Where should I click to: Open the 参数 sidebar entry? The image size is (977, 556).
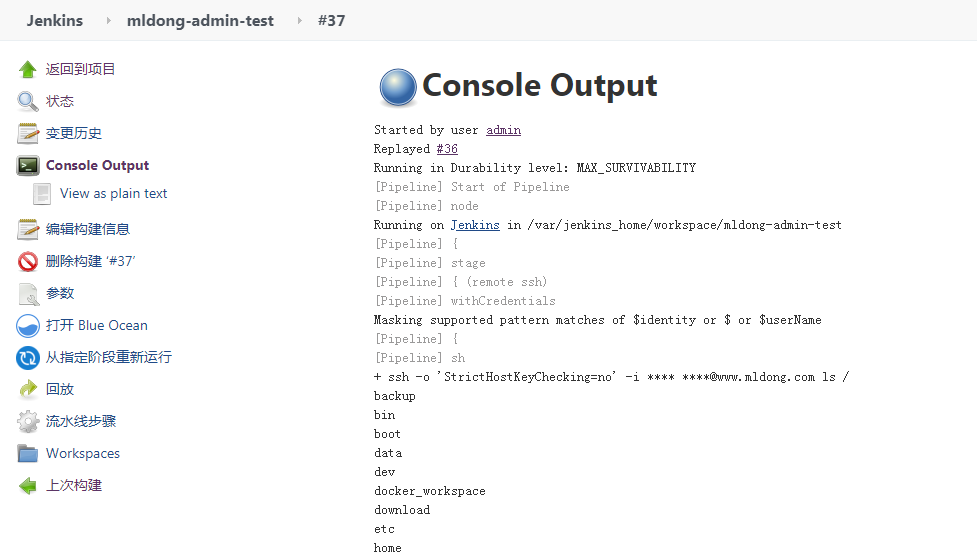click(x=60, y=293)
